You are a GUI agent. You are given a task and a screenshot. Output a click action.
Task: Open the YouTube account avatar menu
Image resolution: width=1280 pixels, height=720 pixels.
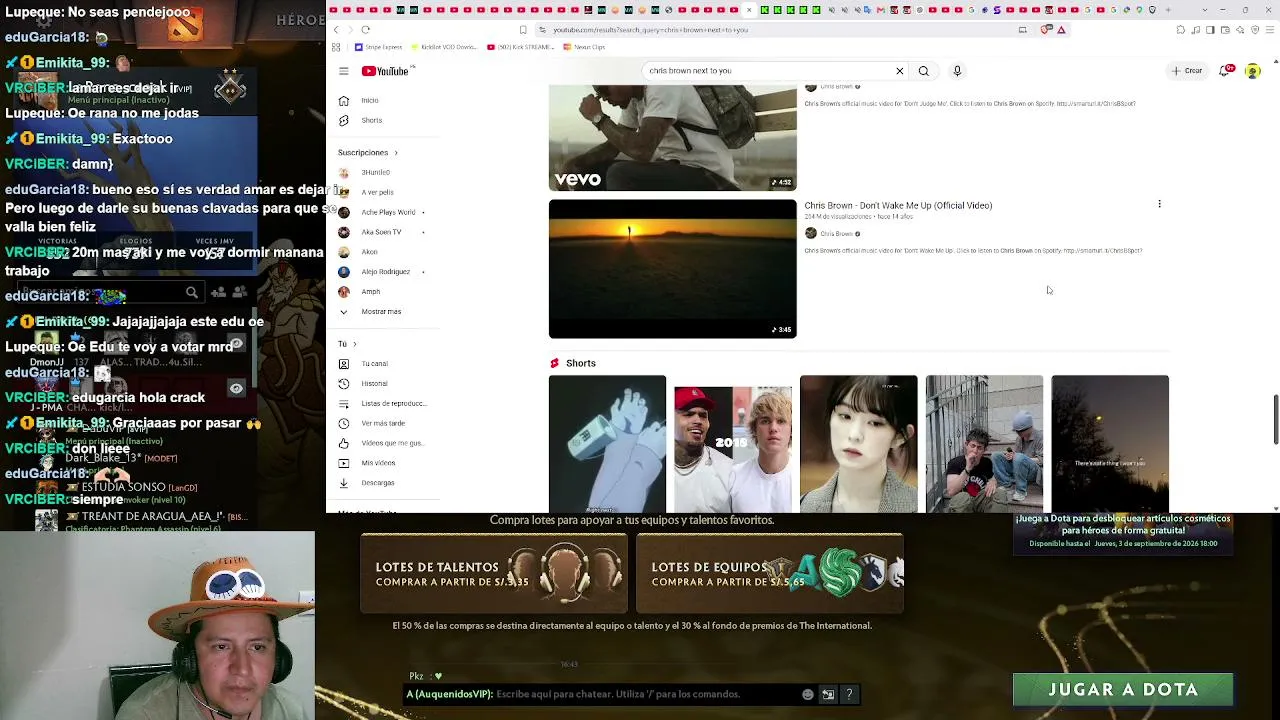(1252, 71)
